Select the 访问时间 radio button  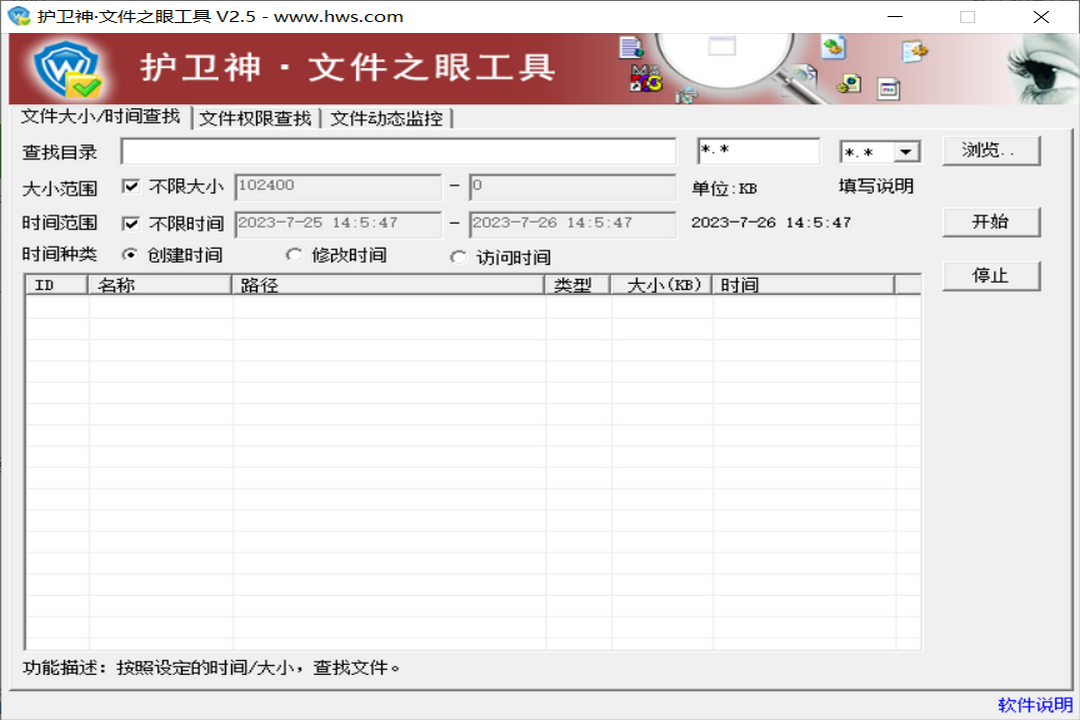coord(458,257)
